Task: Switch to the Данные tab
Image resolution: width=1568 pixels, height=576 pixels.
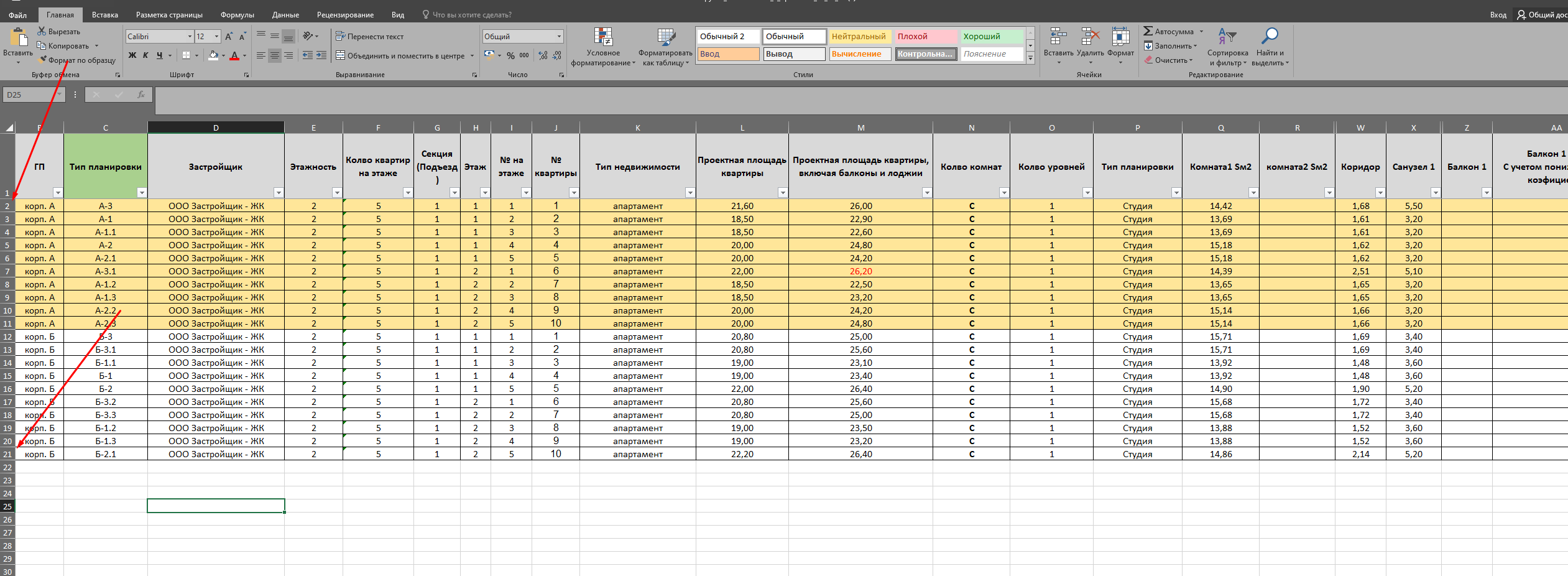Action: (285, 15)
